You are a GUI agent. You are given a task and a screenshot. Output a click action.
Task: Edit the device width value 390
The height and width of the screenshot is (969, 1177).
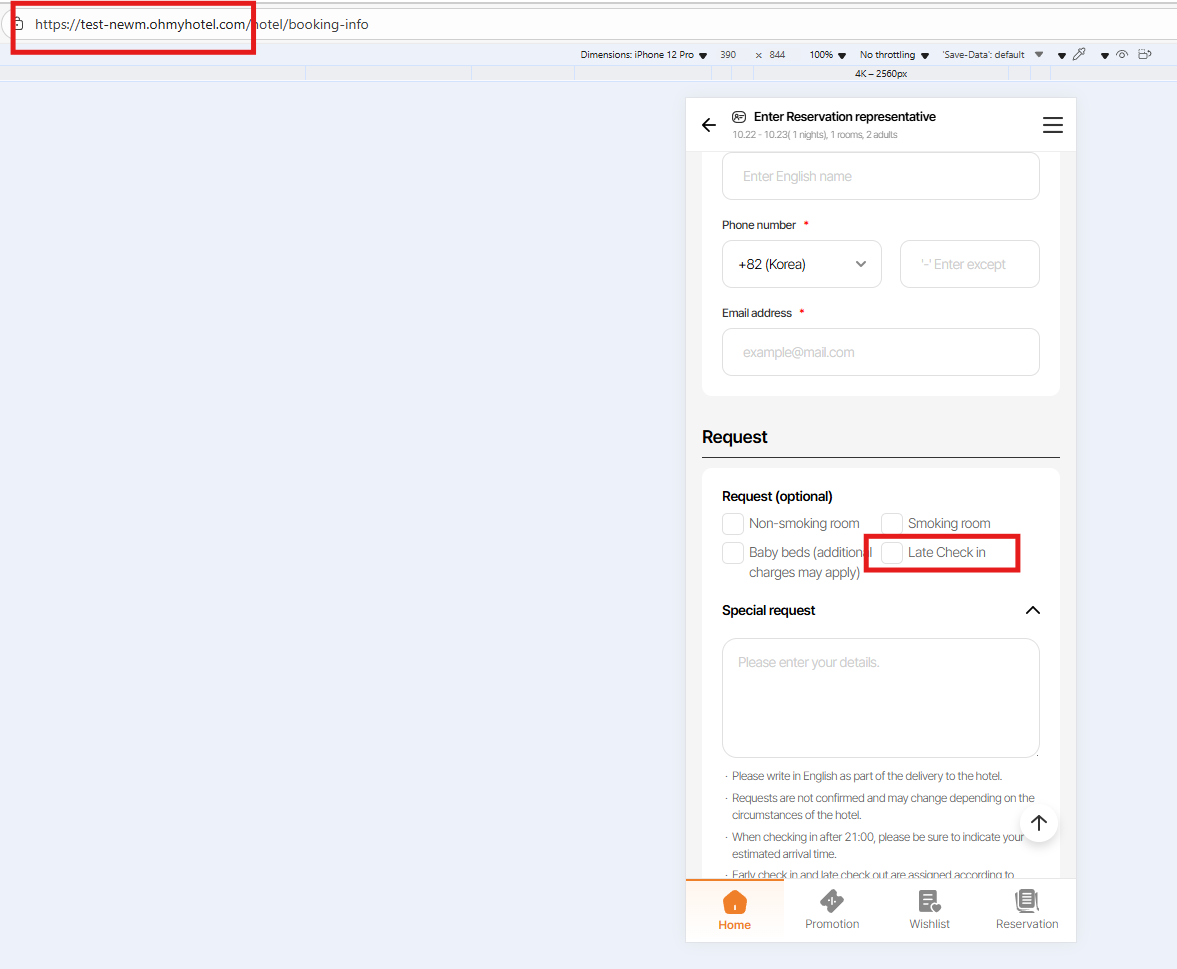[x=728, y=55]
